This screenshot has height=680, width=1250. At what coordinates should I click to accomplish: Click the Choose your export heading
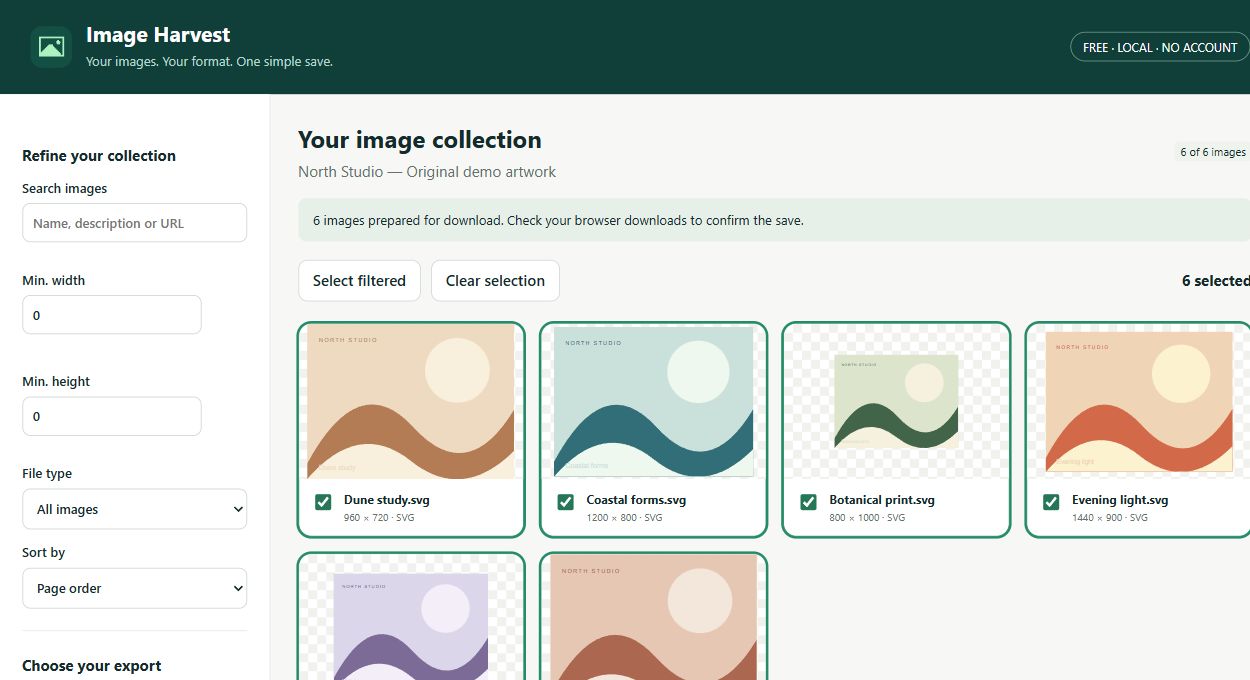pos(92,666)
